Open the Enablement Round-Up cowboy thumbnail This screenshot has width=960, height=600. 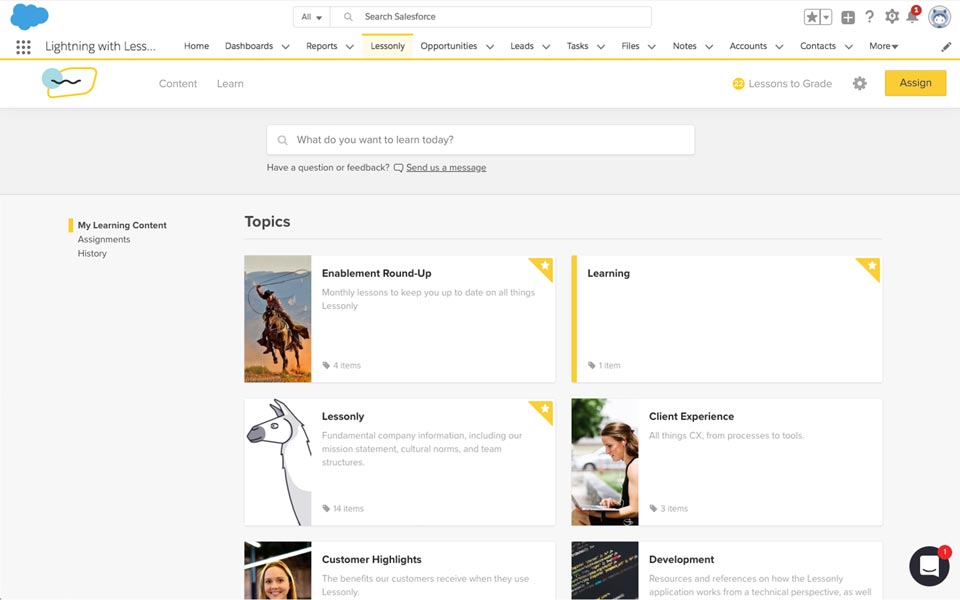click(277, 319)
